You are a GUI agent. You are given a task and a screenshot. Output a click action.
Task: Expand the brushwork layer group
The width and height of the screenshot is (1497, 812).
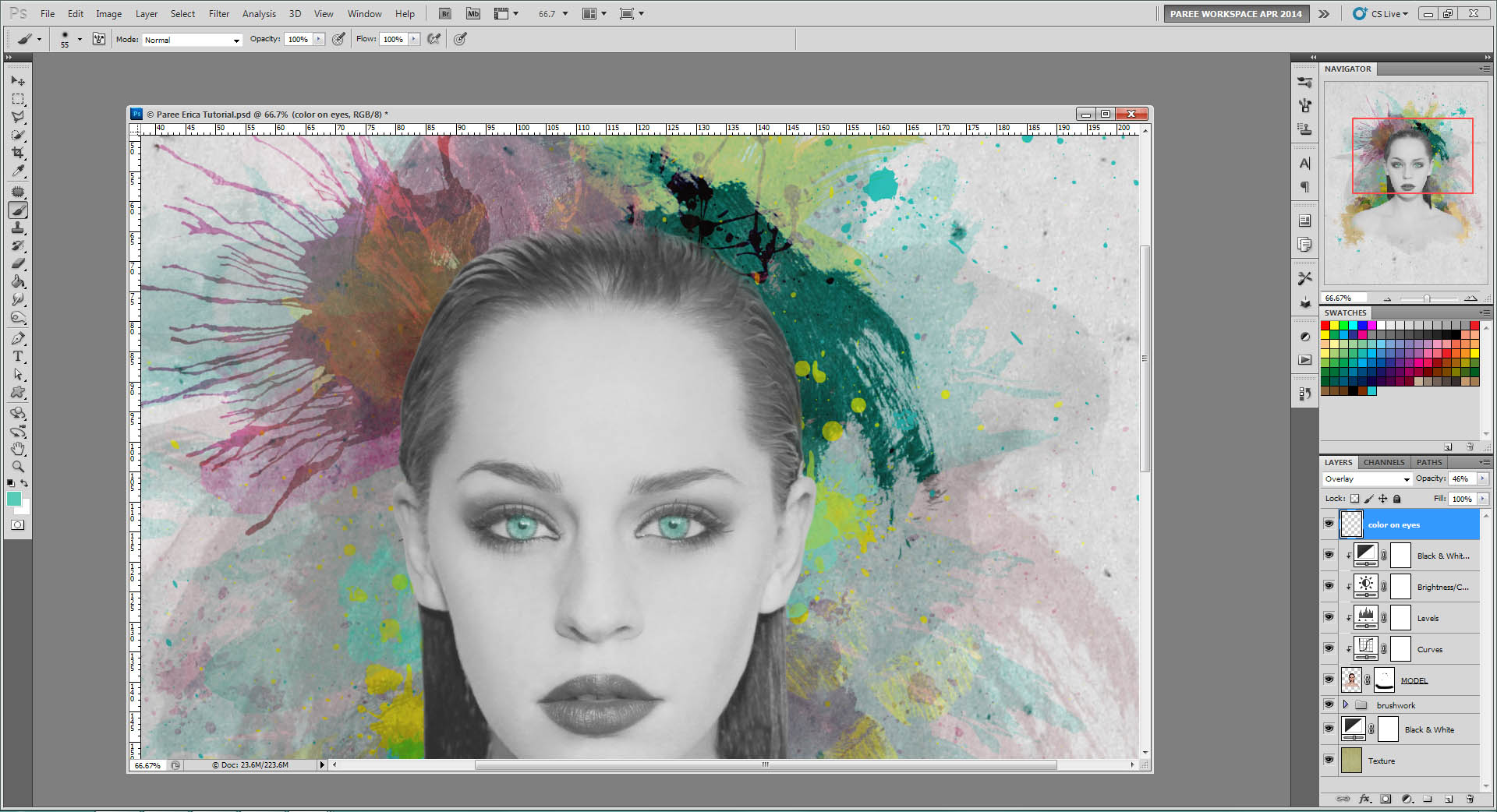coord(1346,704)
